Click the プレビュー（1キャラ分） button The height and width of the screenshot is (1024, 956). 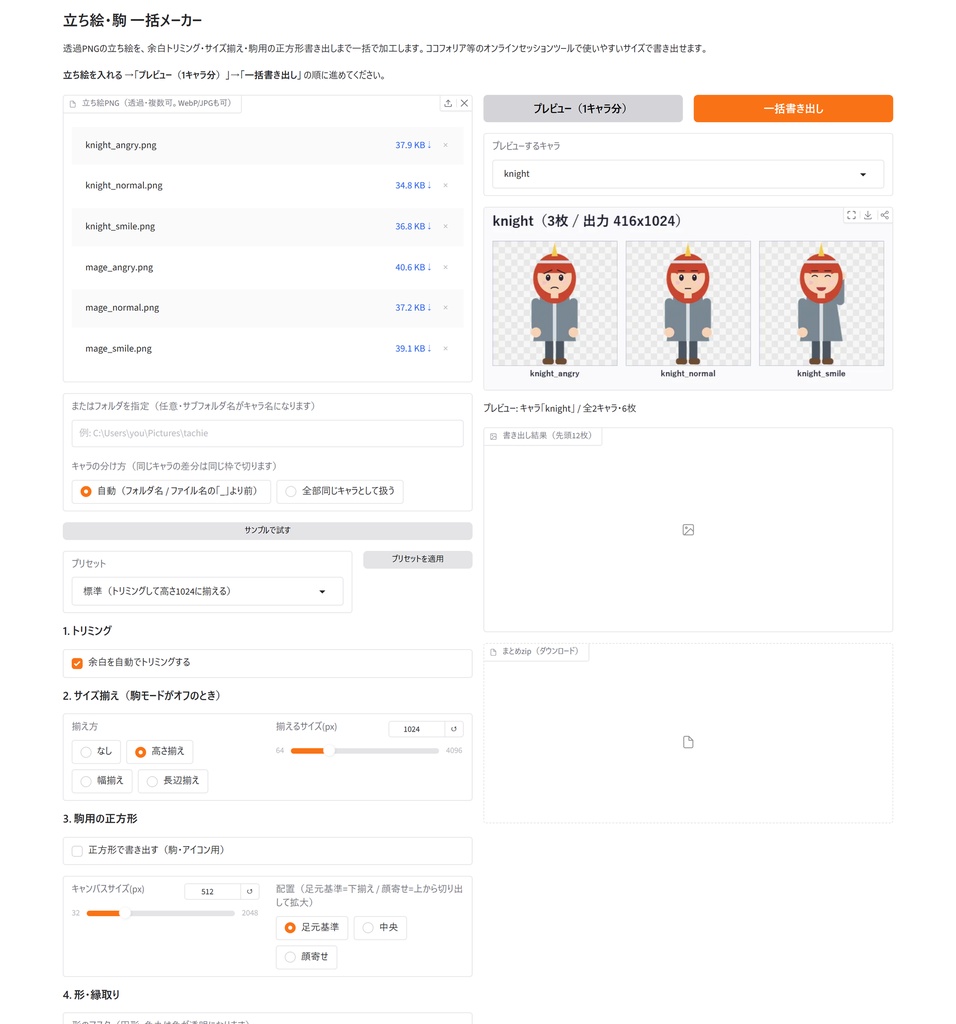tap(582, 108)
